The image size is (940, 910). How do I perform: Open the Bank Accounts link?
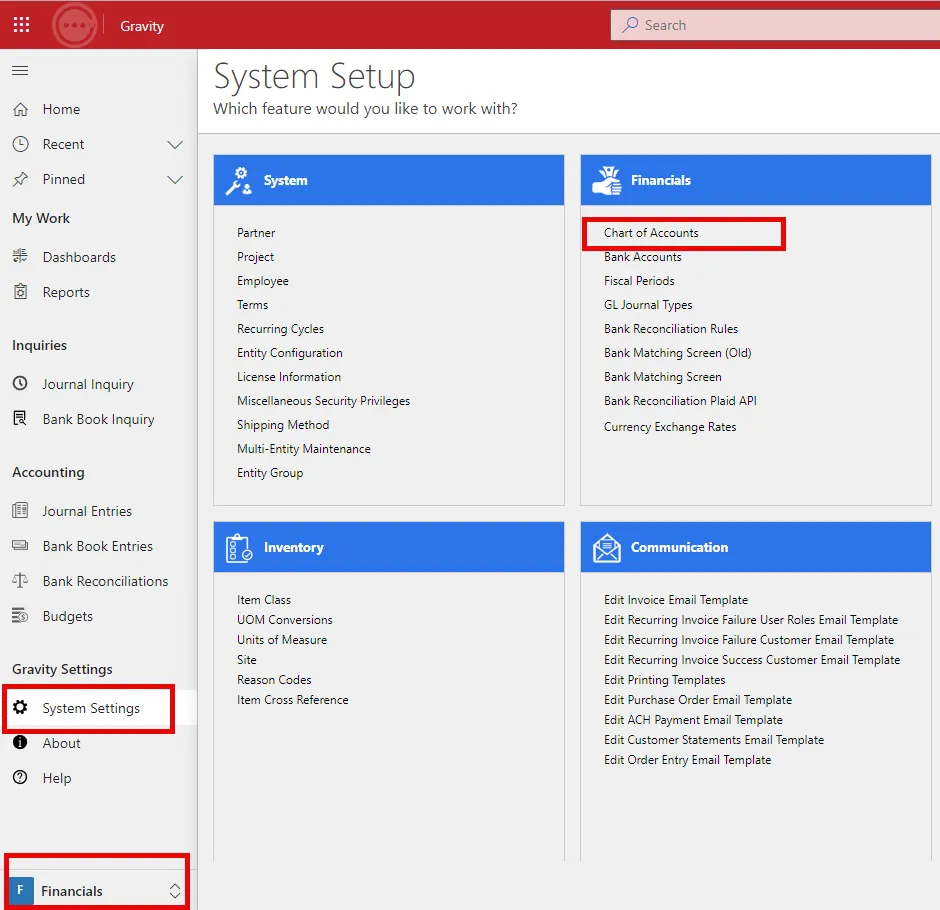coord(643,257)
